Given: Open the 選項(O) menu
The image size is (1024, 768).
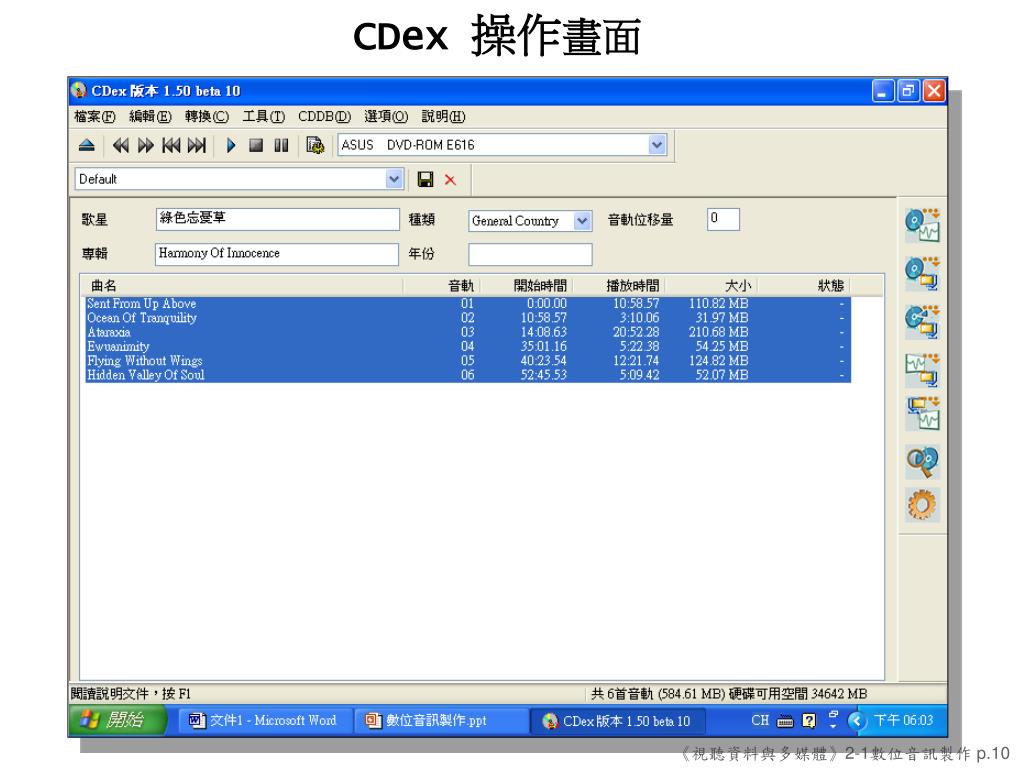Looking at the screenshot, I should [x=386, y=116].
